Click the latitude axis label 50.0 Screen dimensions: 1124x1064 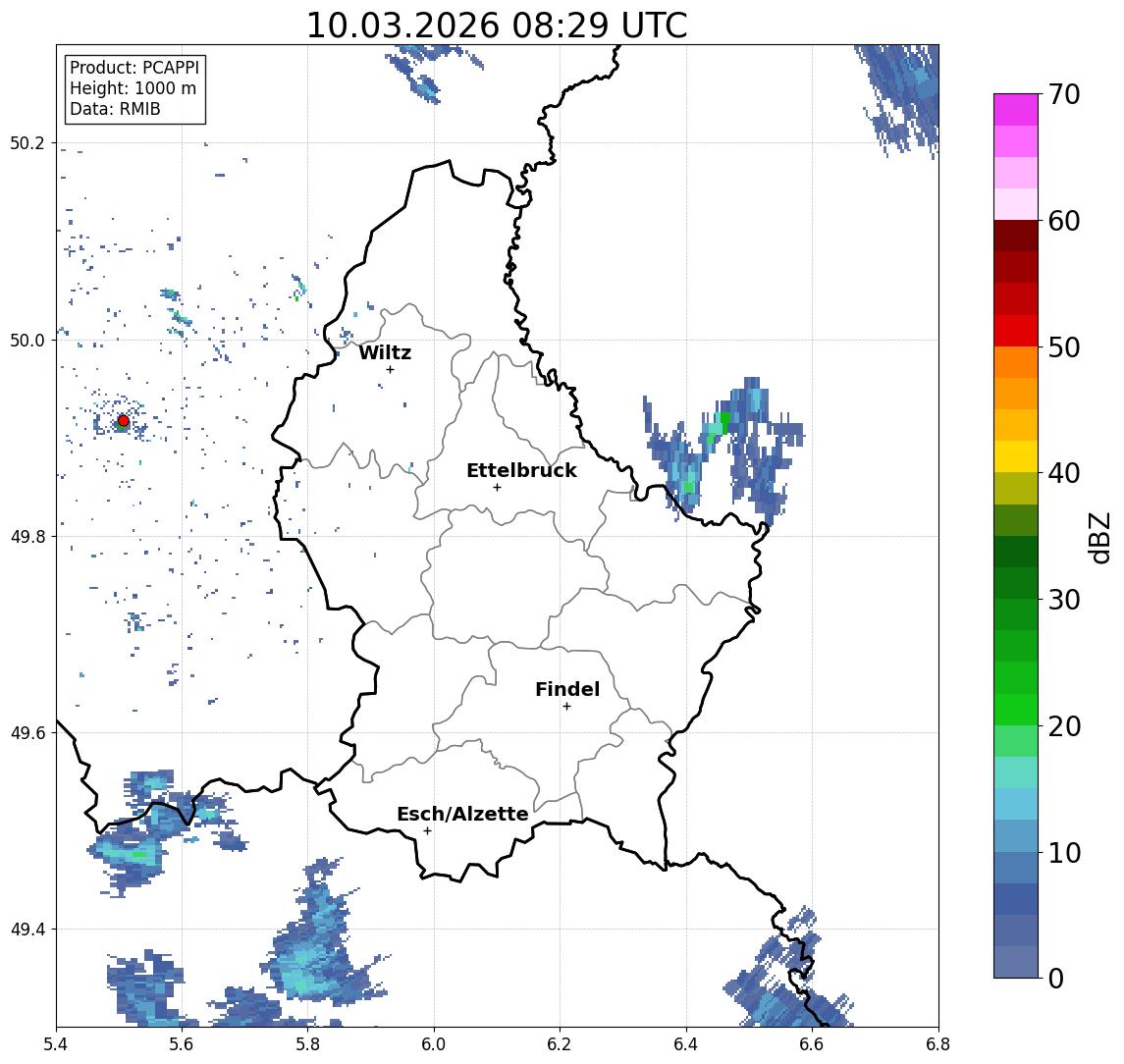tap(27, 340)
